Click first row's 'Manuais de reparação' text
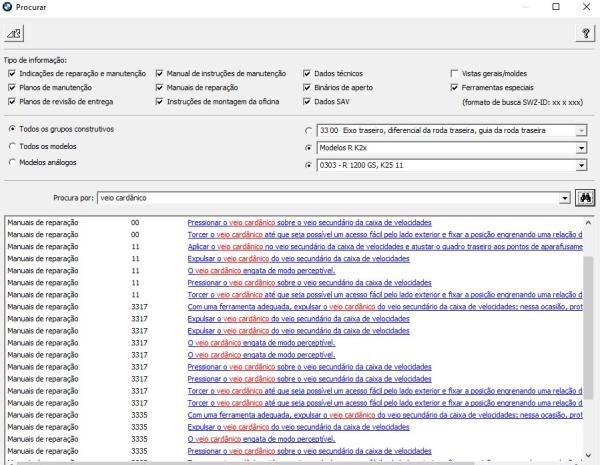 point(43,222)
